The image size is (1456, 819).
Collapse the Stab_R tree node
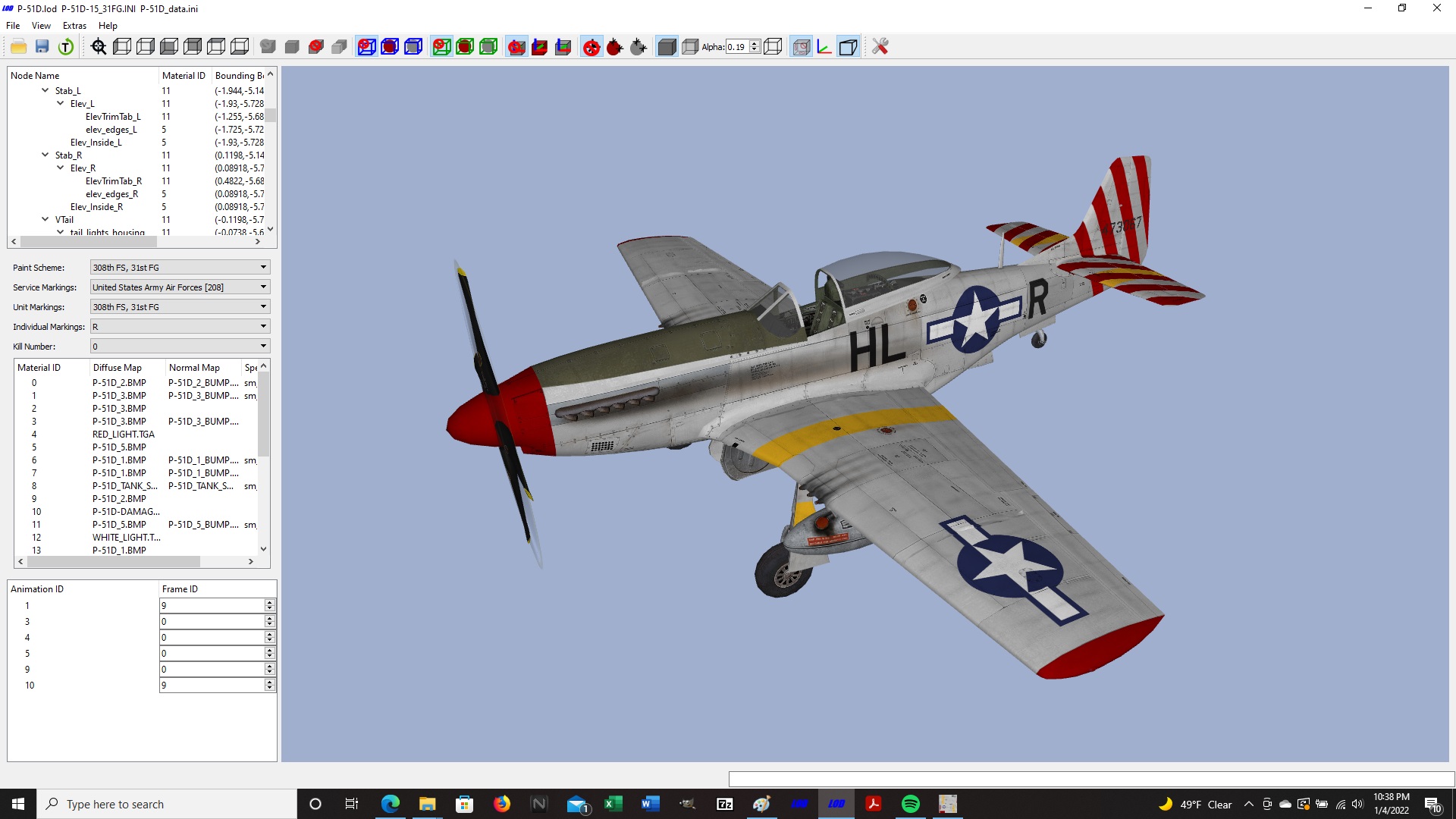click(45, 155)
